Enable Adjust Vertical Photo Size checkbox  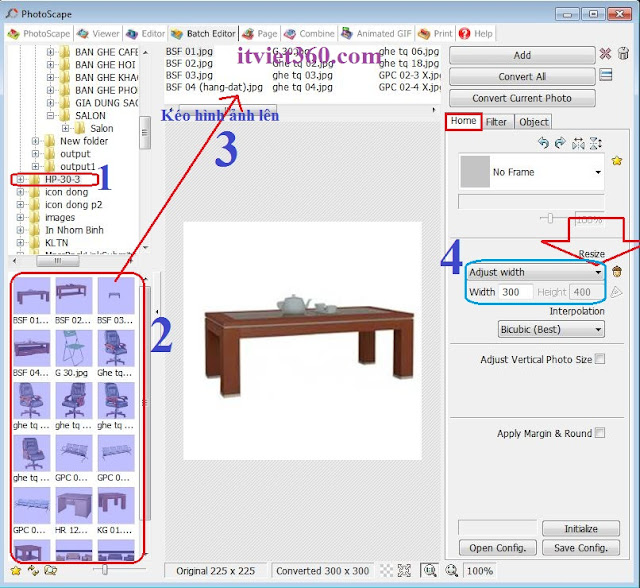click(x=600, y=359)
